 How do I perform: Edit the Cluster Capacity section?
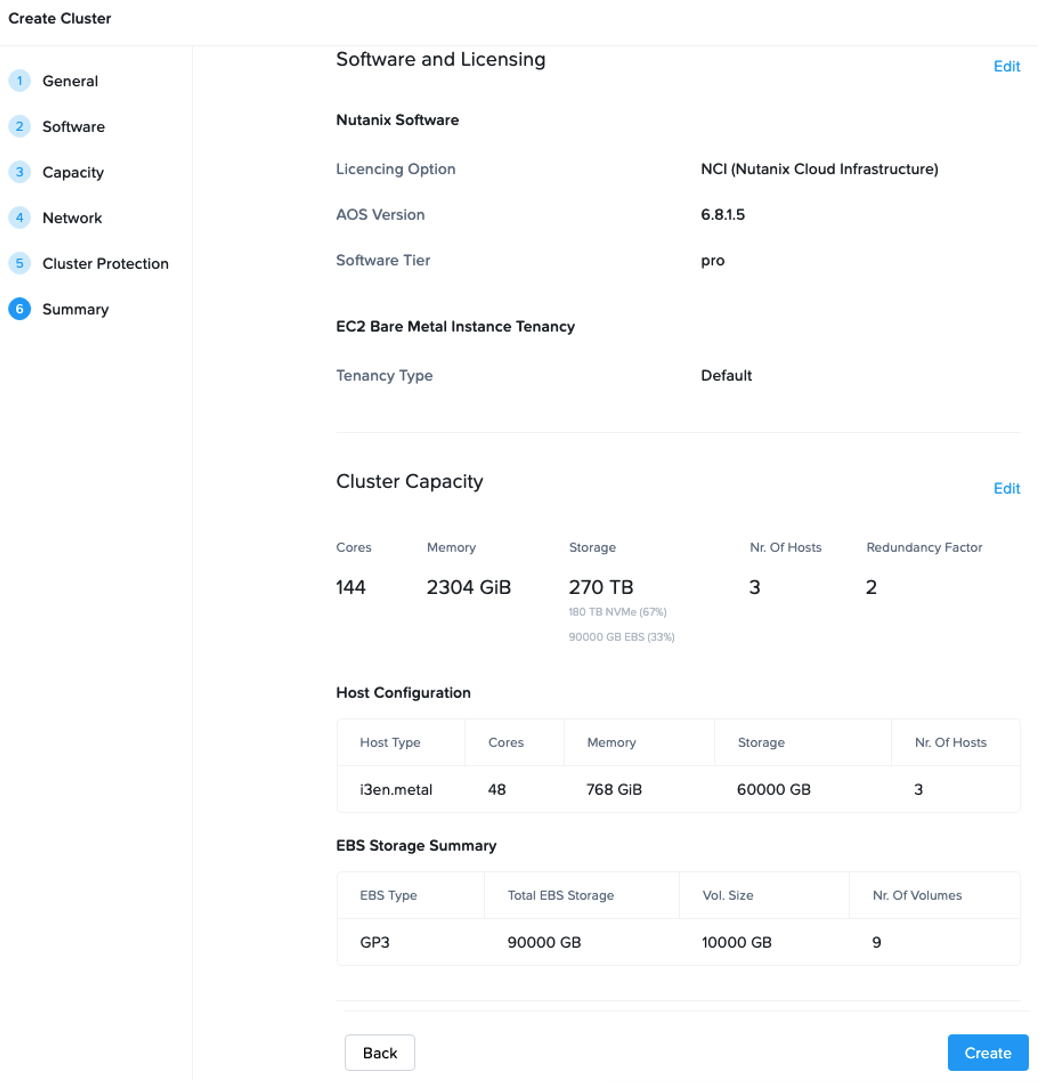1006,488
